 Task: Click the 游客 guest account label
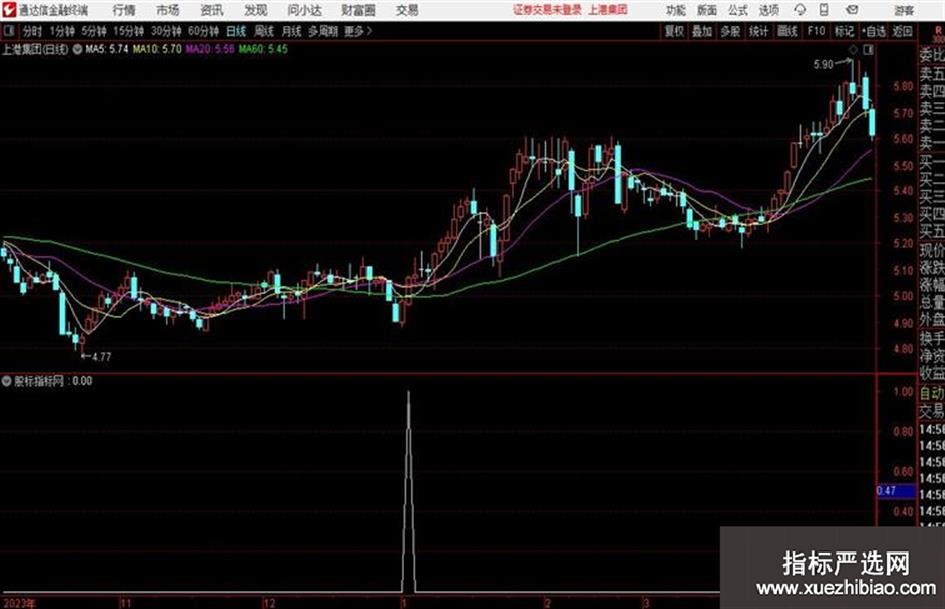pyautogui.click(x=904, y=10)
